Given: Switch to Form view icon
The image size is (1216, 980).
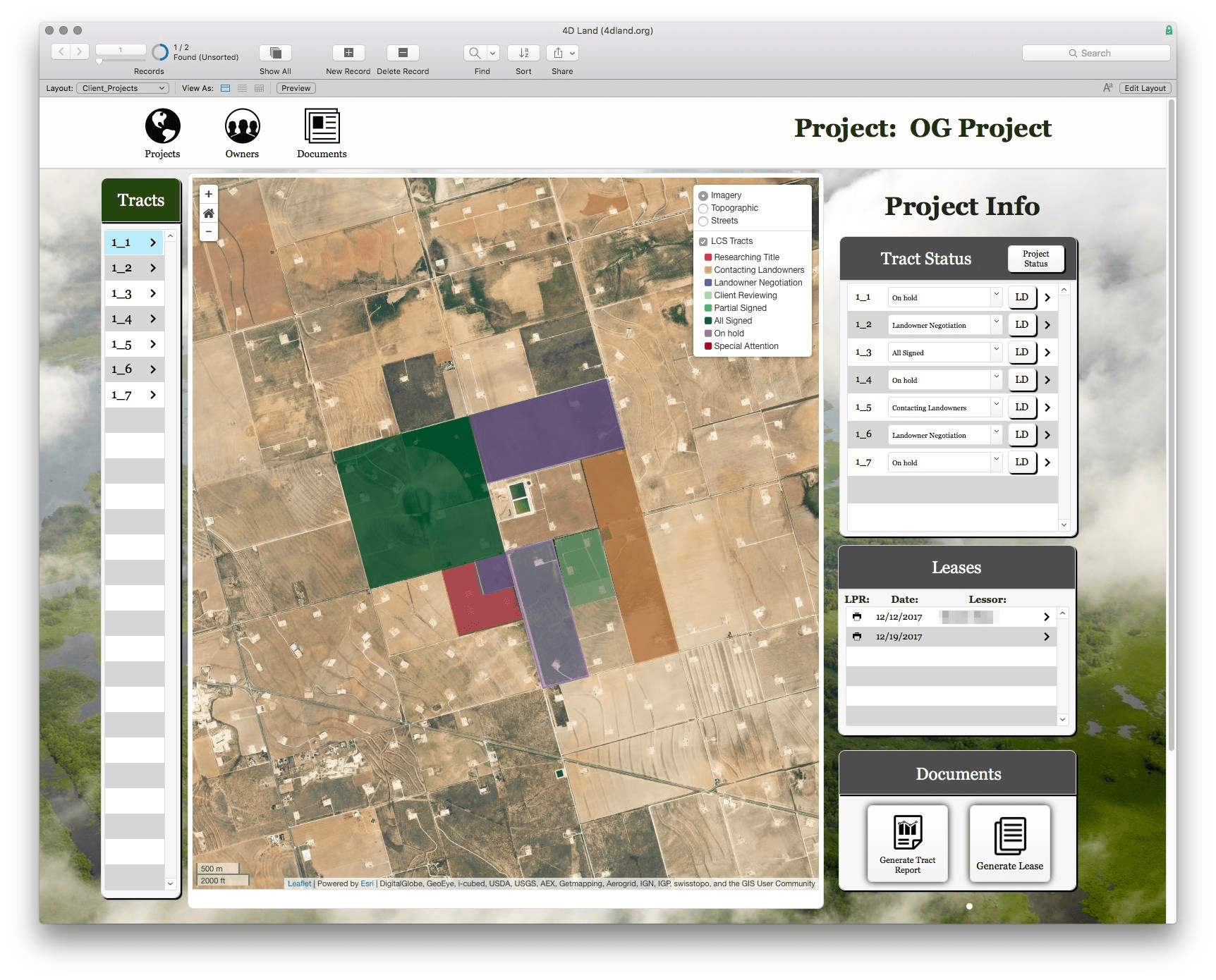Looking at the screenshot, I should [x=226, y=88].
